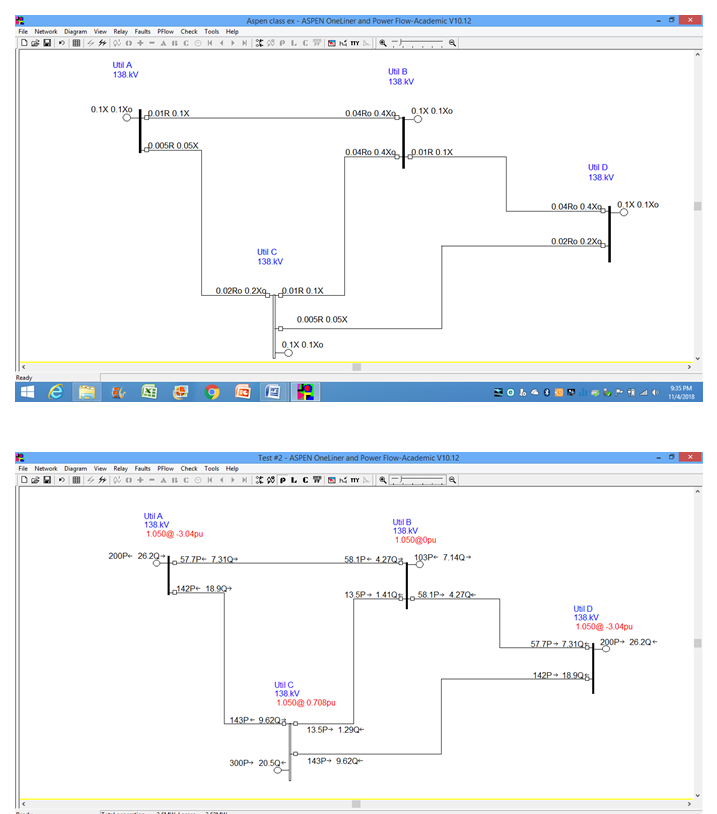Open Check menu in Test #2 window
Screen dimensions: 717x814
189,469
